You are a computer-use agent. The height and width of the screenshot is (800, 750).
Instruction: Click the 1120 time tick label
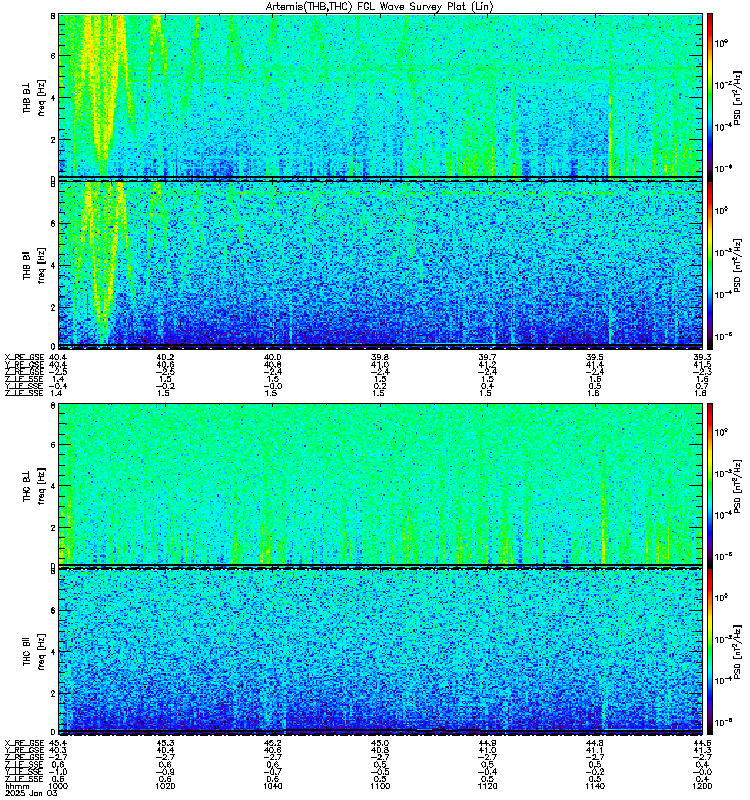coord(487,786)
